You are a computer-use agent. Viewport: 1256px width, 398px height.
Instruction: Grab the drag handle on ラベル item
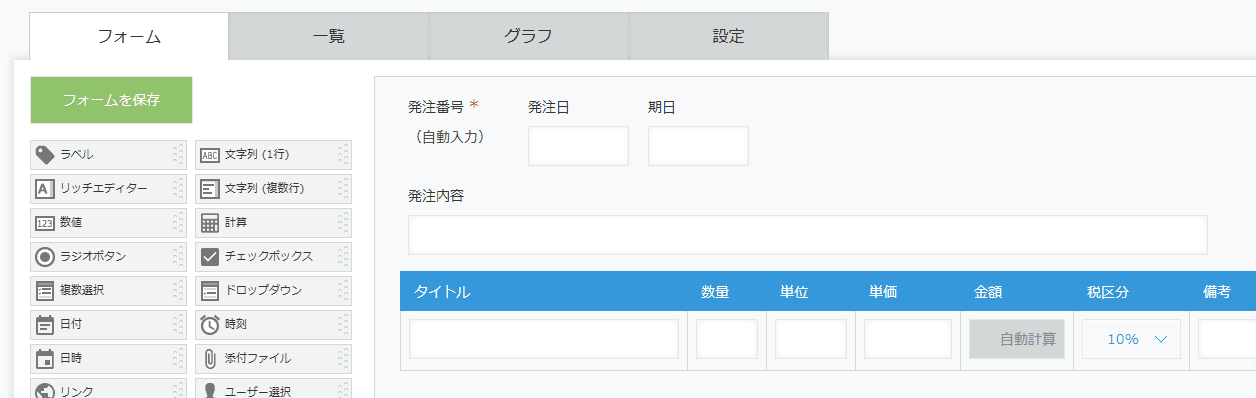coord(178,155)
